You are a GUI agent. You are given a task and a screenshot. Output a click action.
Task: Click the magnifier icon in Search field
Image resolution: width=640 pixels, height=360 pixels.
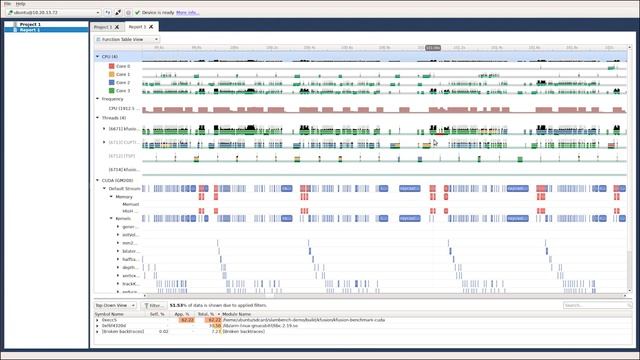pos(629,305)
